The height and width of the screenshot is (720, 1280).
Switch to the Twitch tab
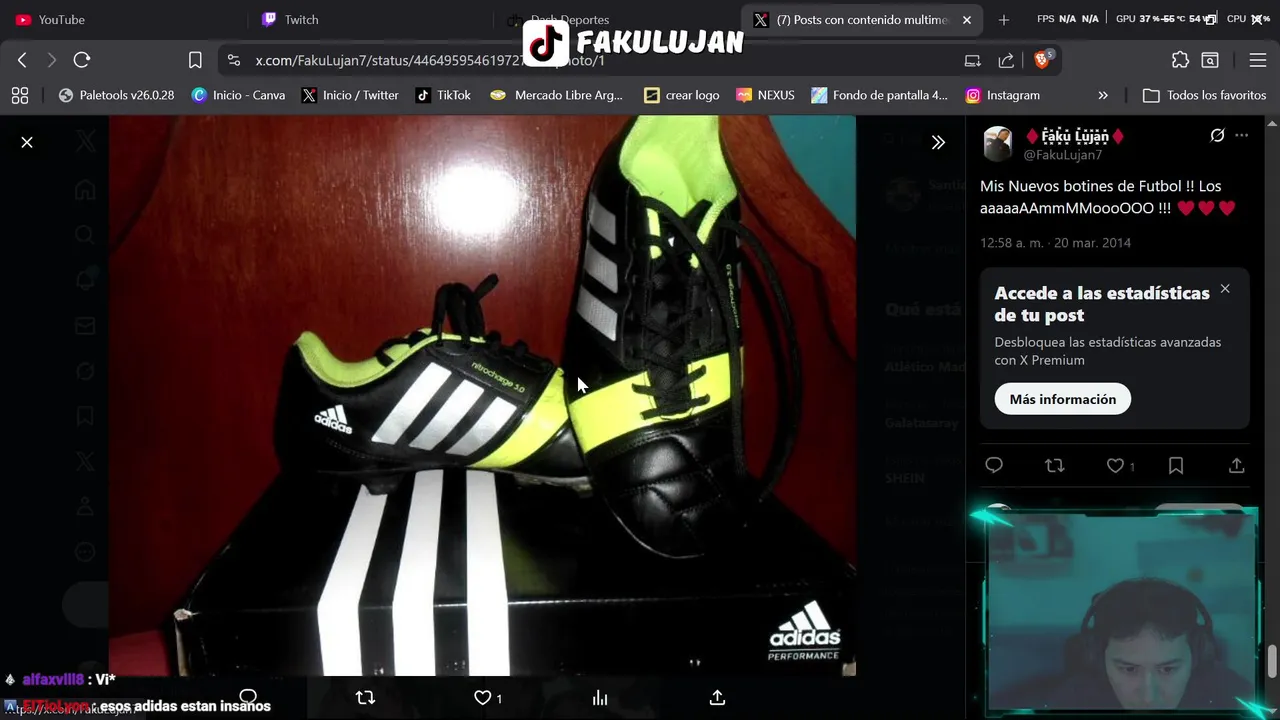coord(369,19)
